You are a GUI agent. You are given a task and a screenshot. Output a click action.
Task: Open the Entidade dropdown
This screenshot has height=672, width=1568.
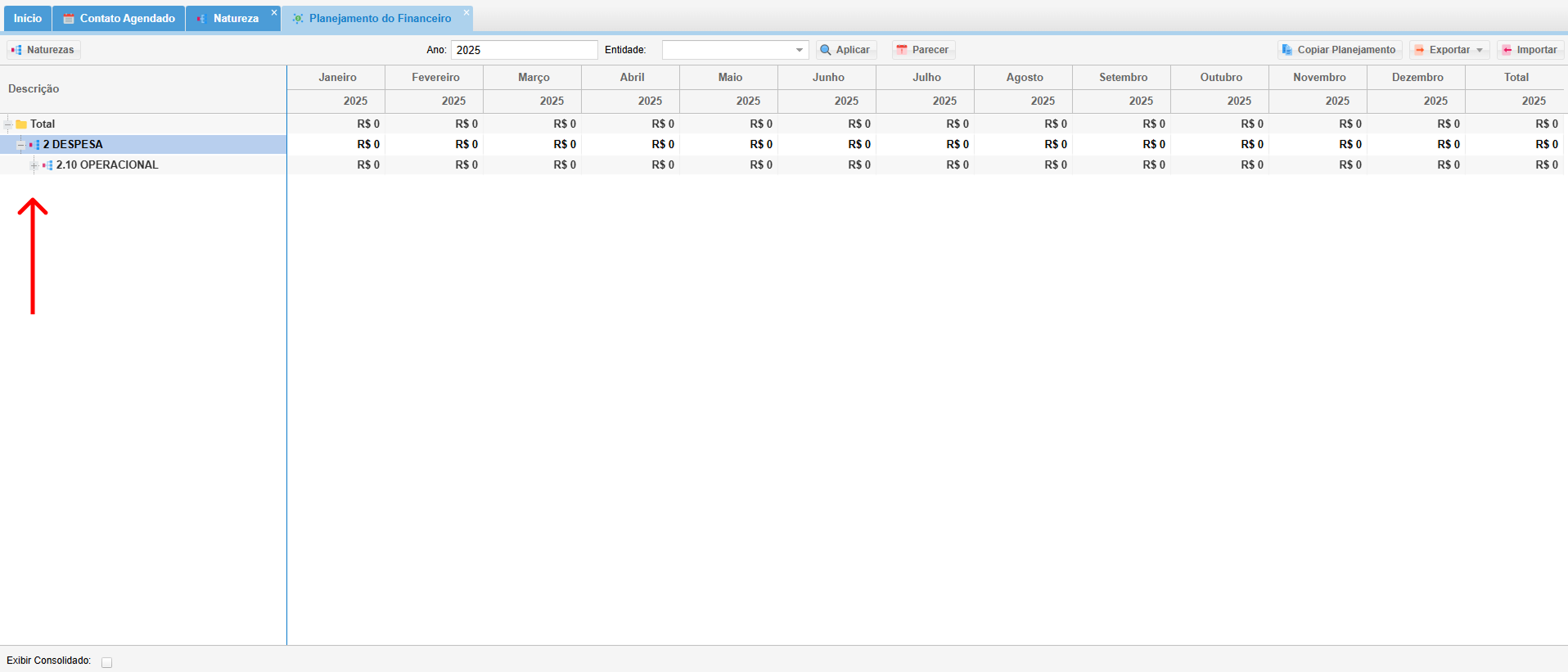[x=800, y=50]
